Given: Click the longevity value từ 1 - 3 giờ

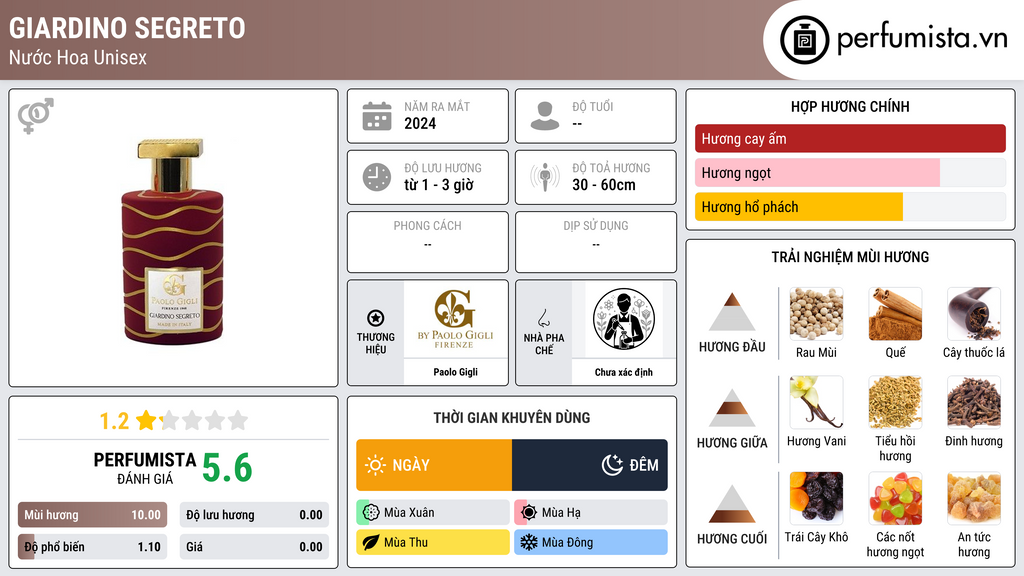Looking at the screenshot, I should 439,185.
